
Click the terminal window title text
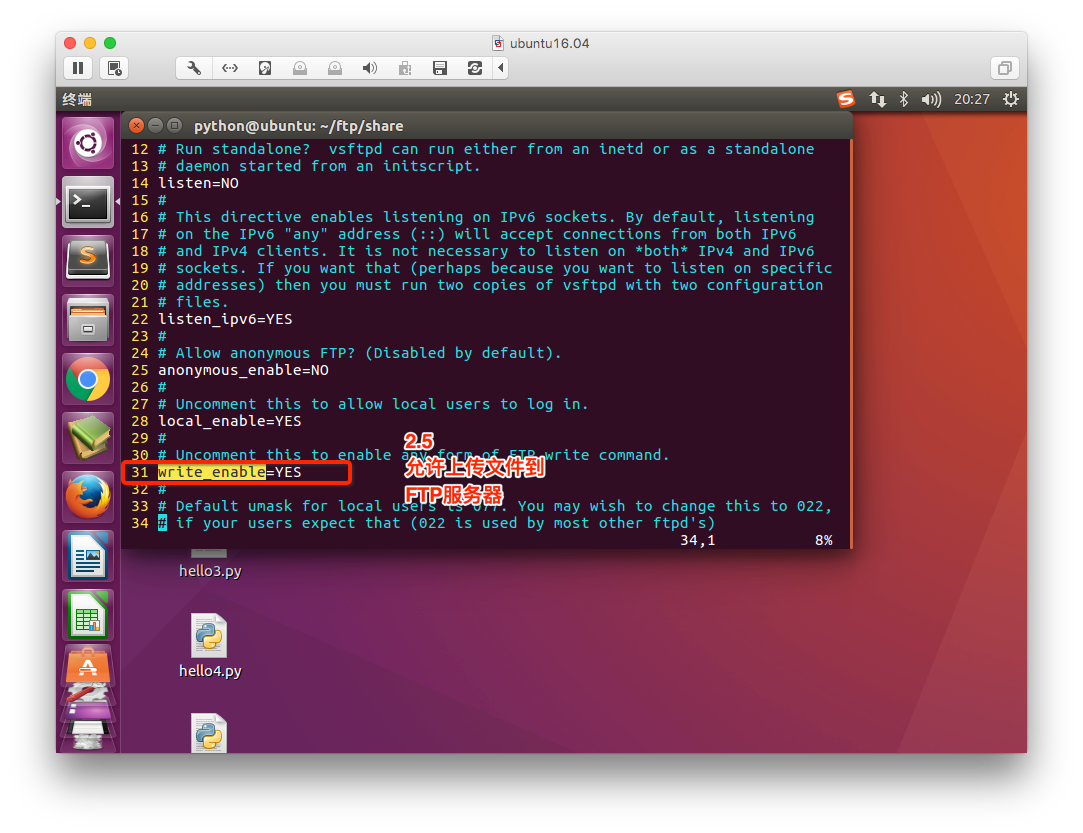pyautogui.click(x=298, y=126)
